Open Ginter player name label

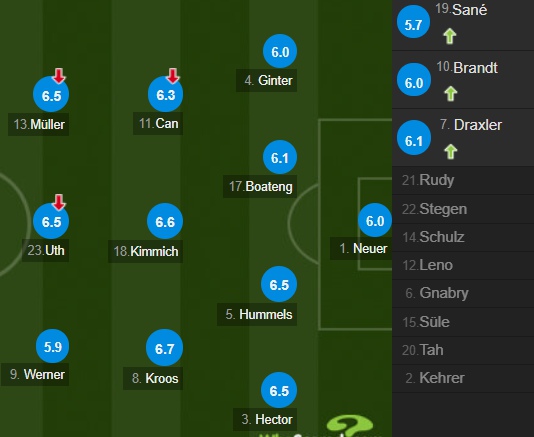coord(266,81)
